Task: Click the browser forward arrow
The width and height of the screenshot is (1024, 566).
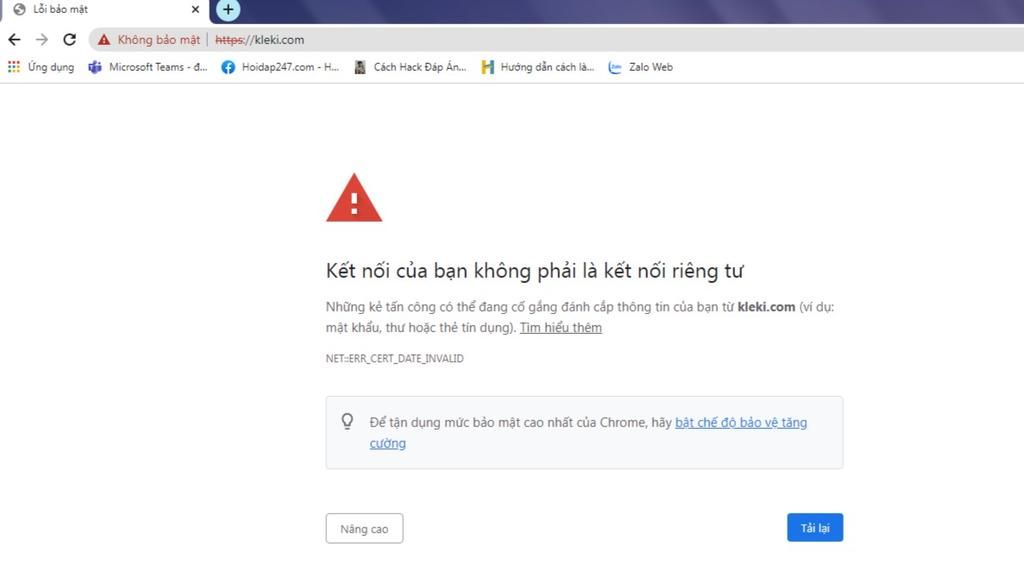Action: tap(42, 40)
